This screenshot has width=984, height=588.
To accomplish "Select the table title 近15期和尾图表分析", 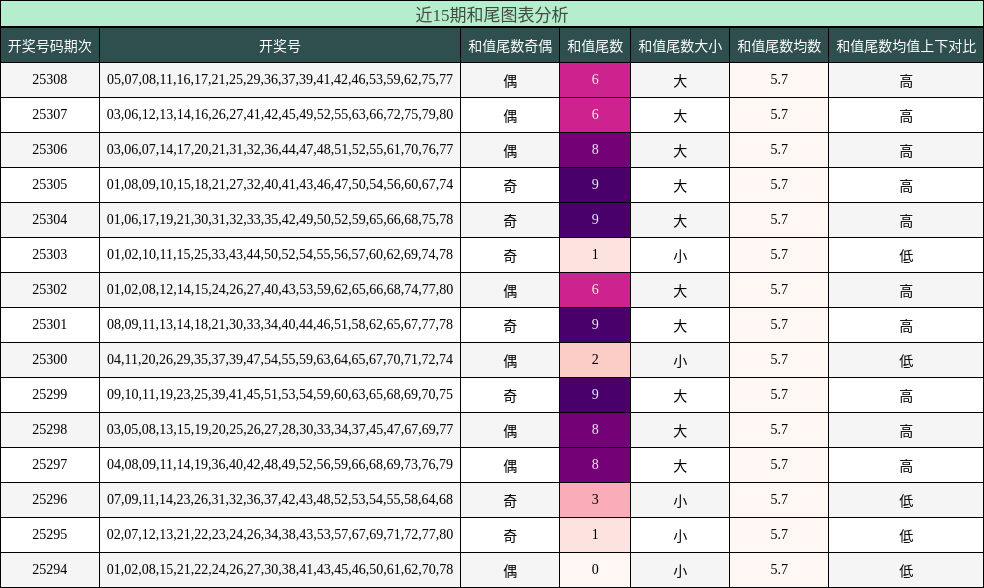I will 492,13.
